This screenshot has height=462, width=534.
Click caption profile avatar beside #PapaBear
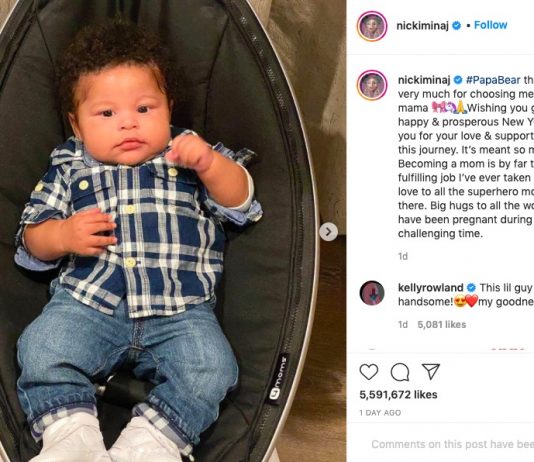coord(372,85)
